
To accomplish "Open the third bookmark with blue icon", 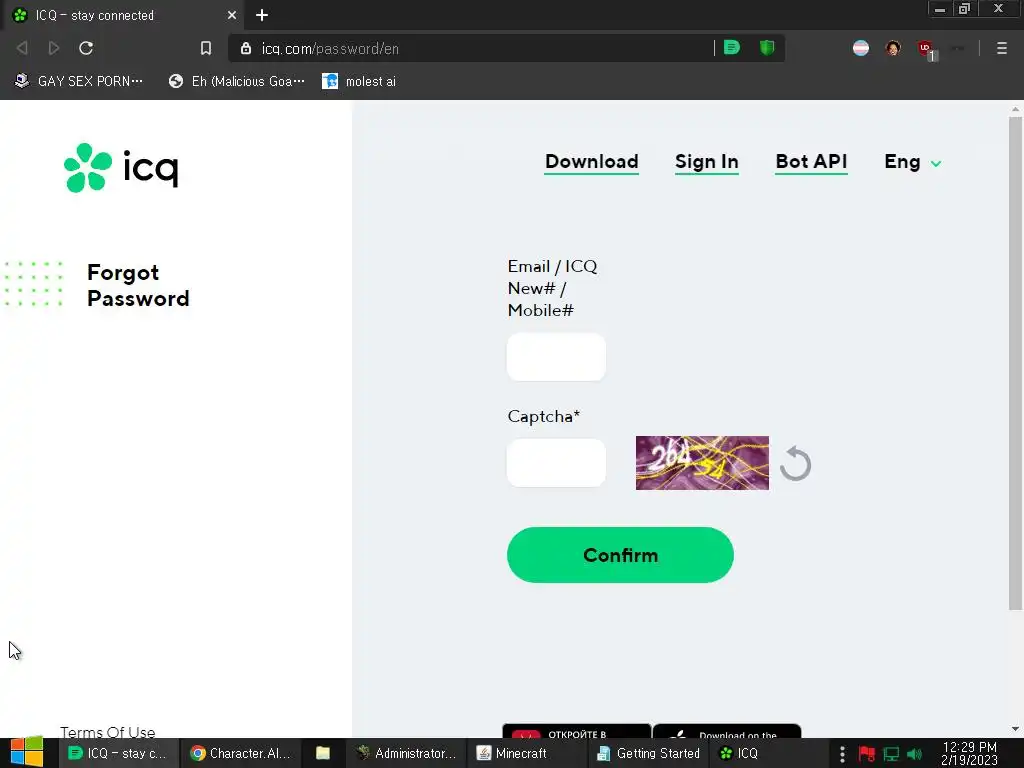I will 359,81.
